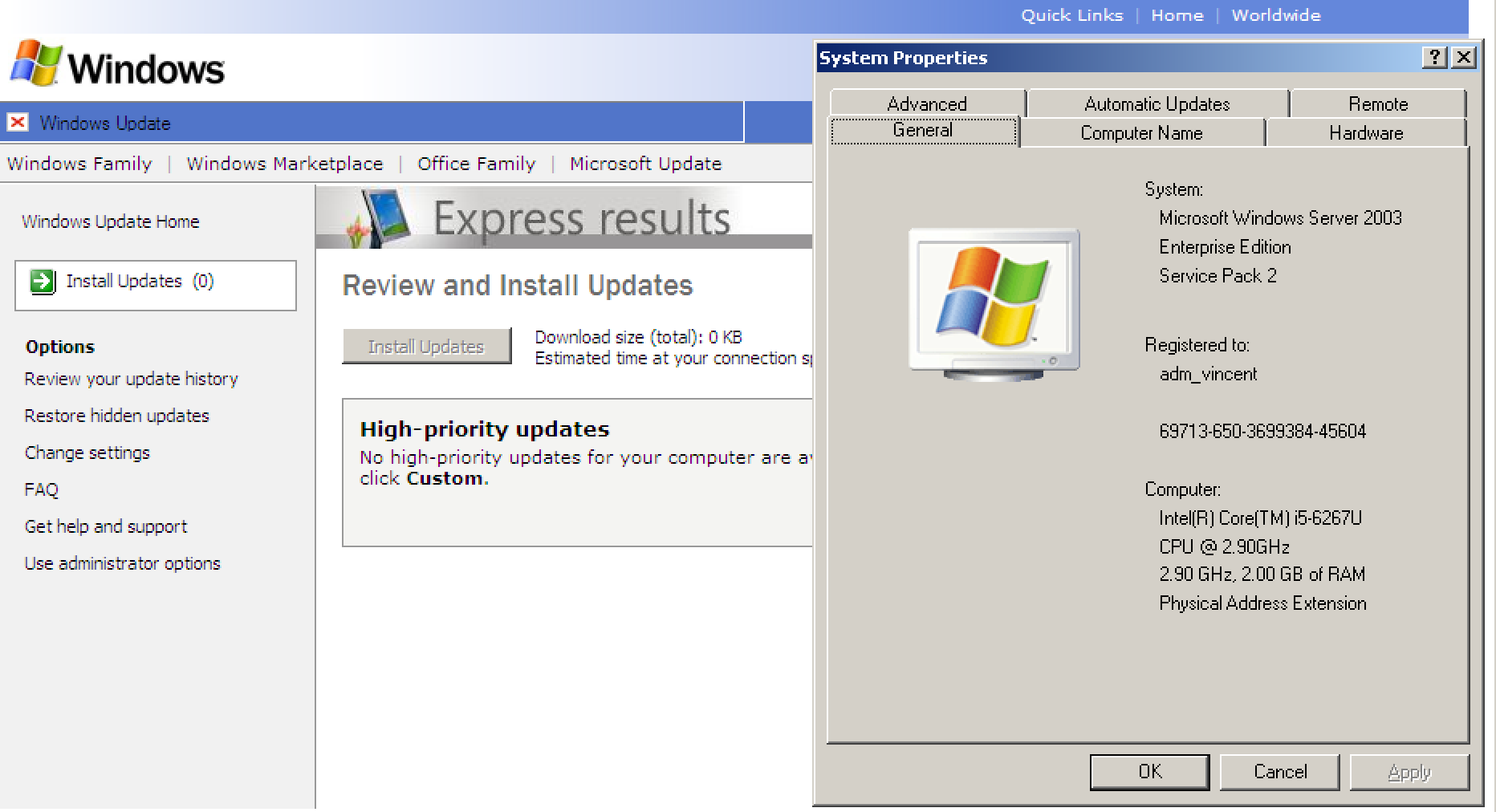The width and height of the screenshot is (1496, 812).
Task: Click the adm_vincent registered user text
Action: [1208, 374]
